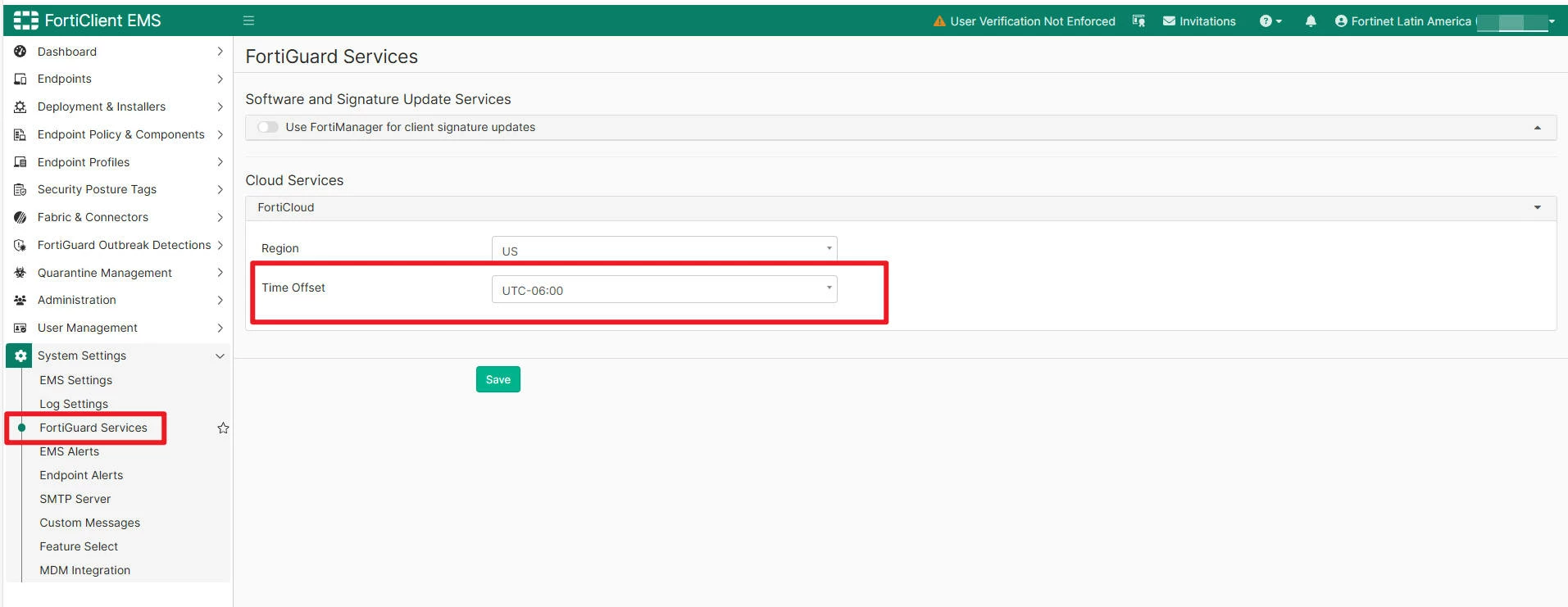
Task: Expand the Deployment & Installers chevron
Action: pos(220,107)
